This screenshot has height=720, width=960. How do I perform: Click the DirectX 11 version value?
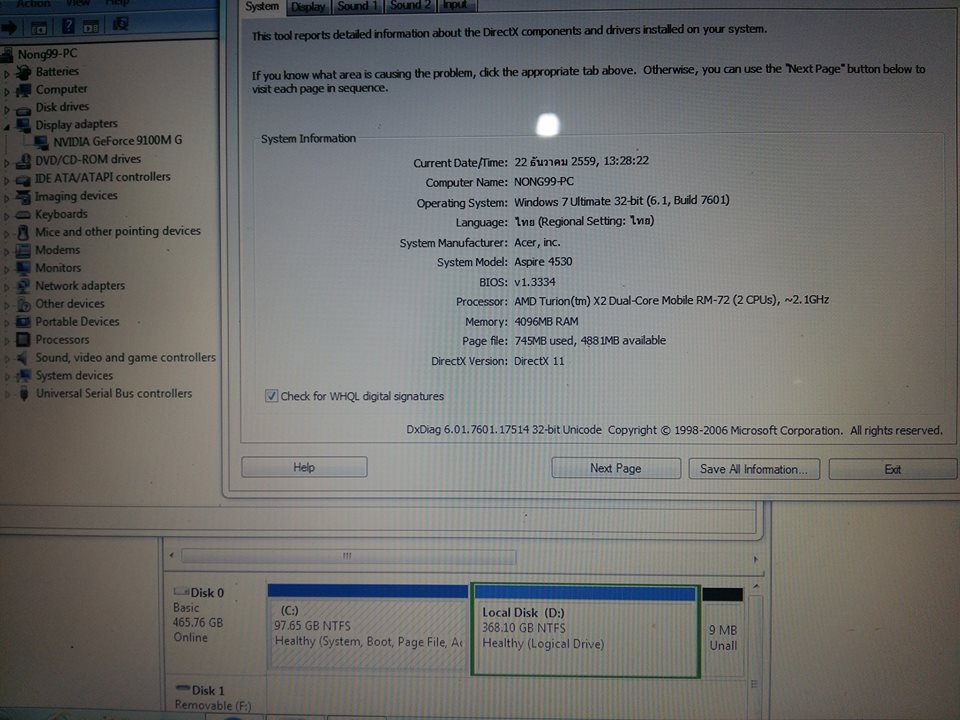tap(539, 361)
